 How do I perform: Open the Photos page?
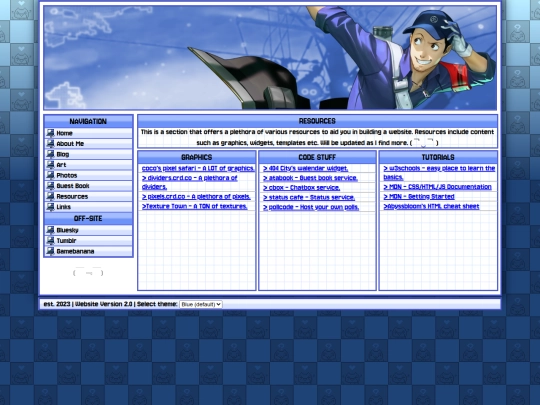pyautogui.click(x=89, y=175)
